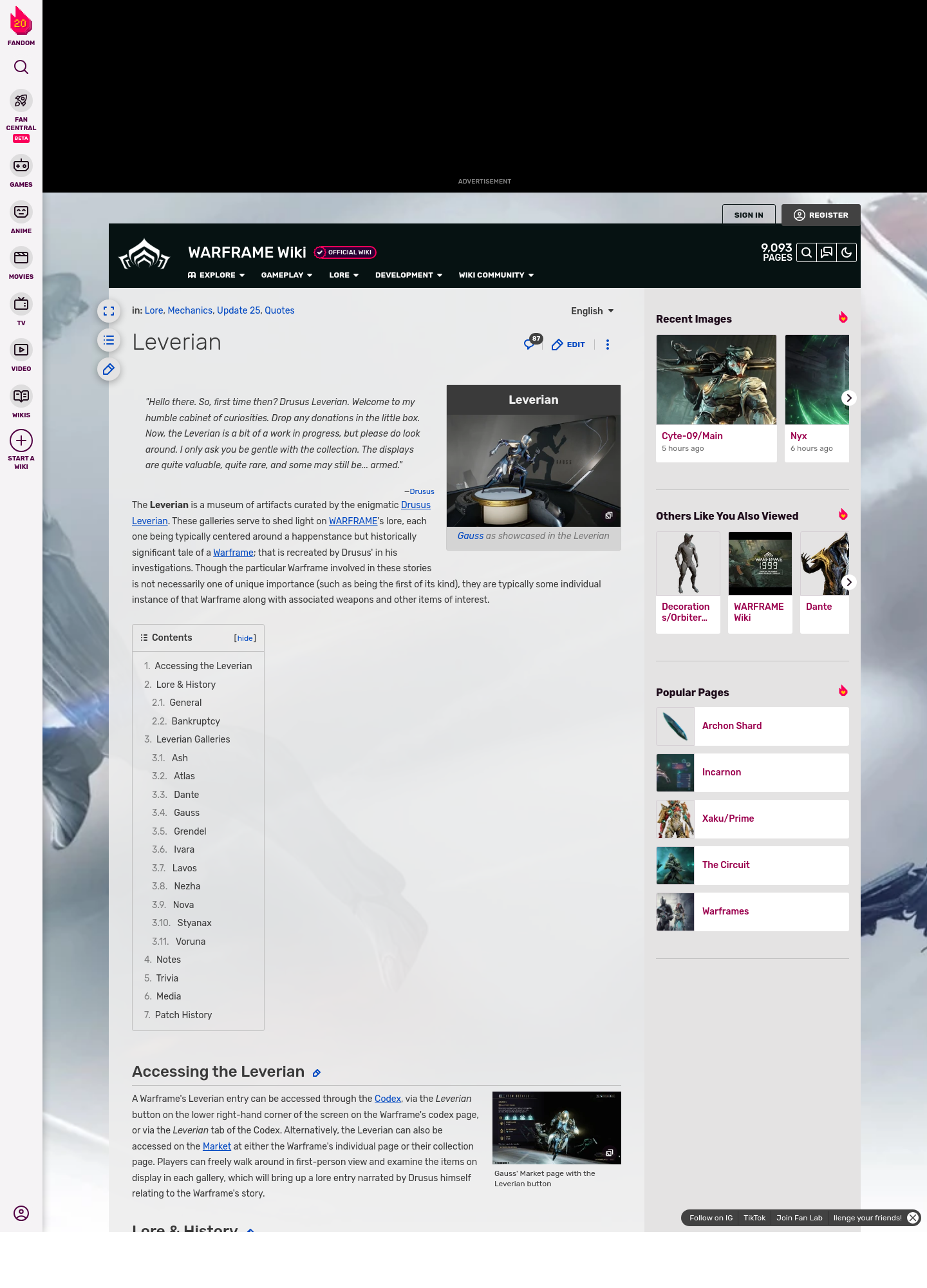
Task: Click the Warframe lotus wiki logo
Action: [144, 255]
